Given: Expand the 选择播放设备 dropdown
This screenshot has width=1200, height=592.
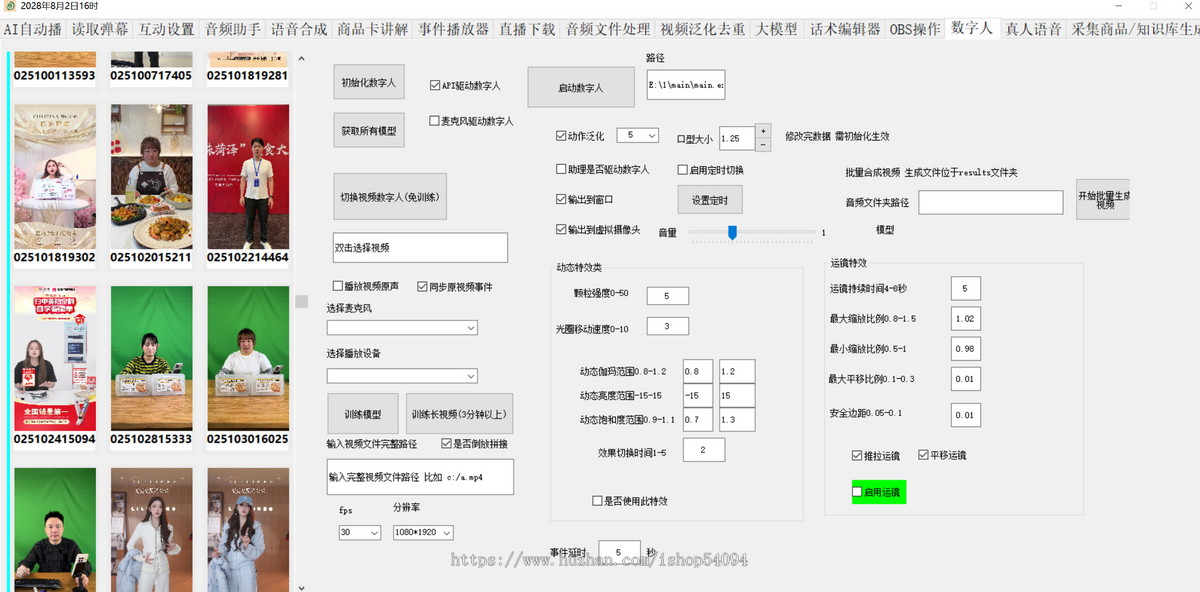Looking at the screenshot, I should pos(402,375).
